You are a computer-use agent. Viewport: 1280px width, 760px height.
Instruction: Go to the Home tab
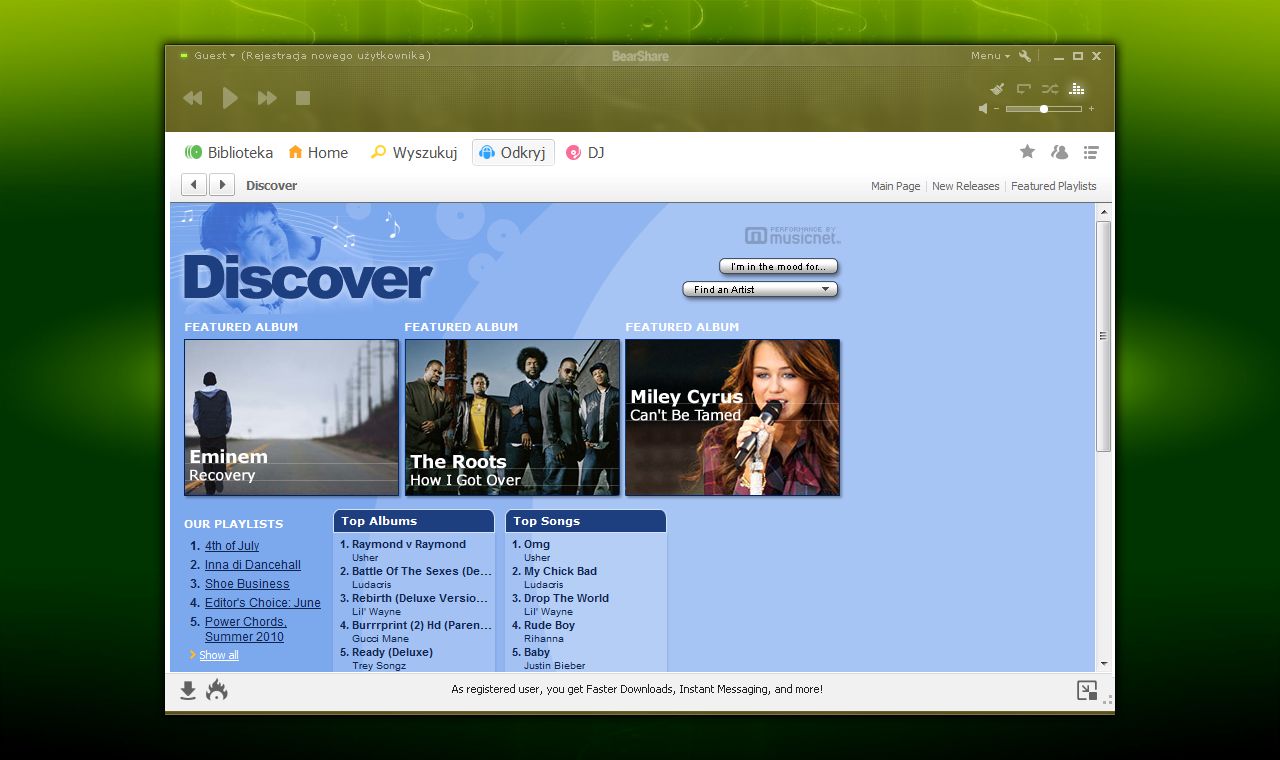coord(318,152)
